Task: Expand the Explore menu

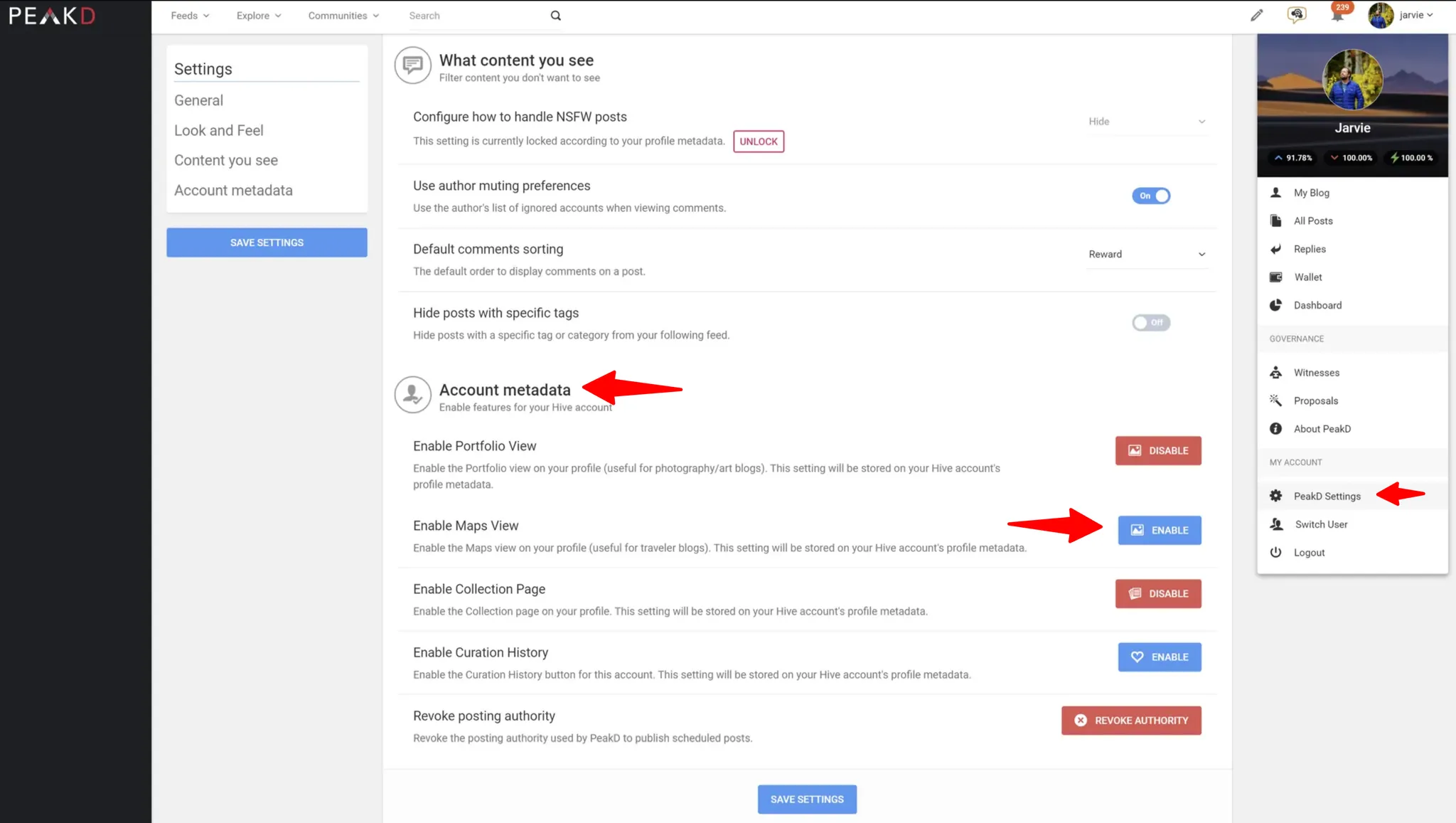Action: coord(259,16)
